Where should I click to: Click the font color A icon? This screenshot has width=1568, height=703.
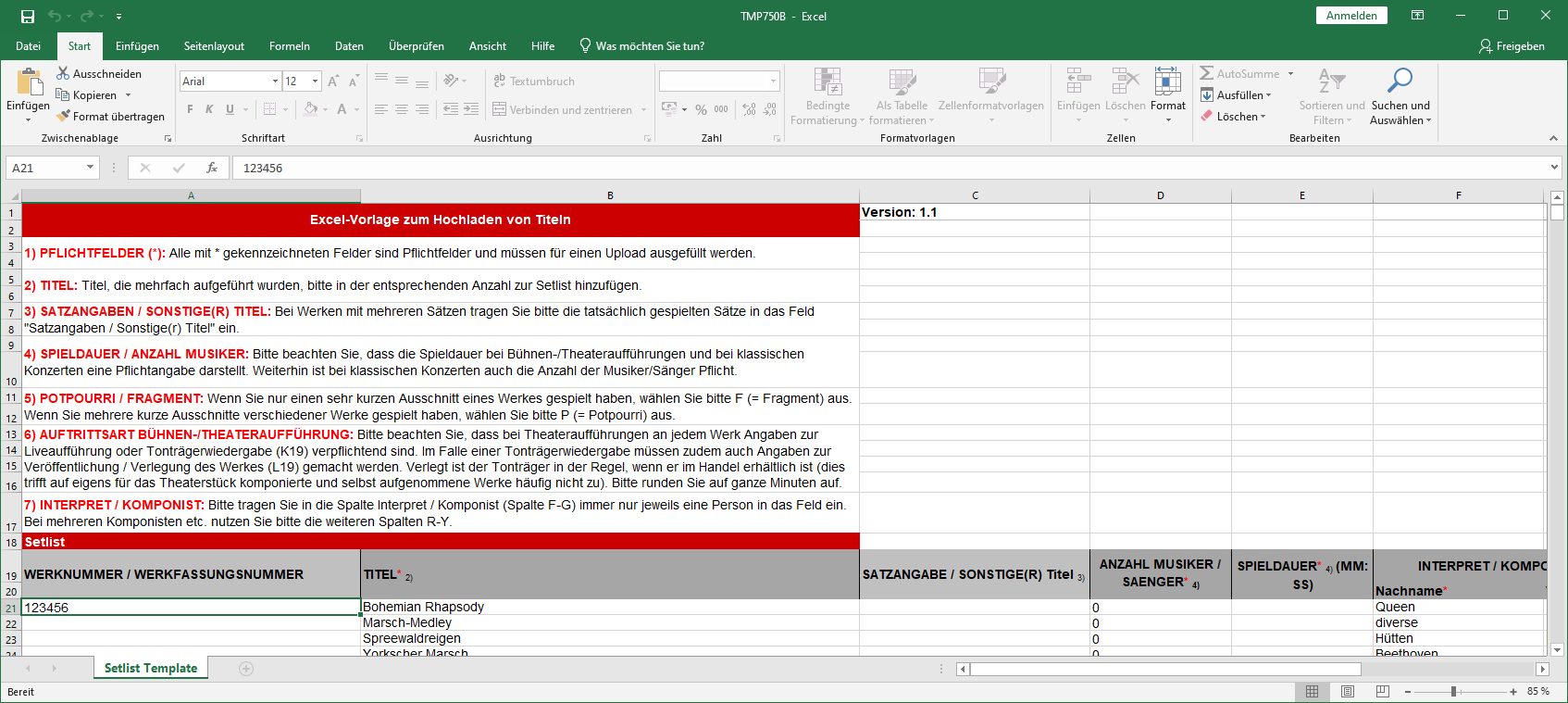pyautogui.click(x=342, y=109)
